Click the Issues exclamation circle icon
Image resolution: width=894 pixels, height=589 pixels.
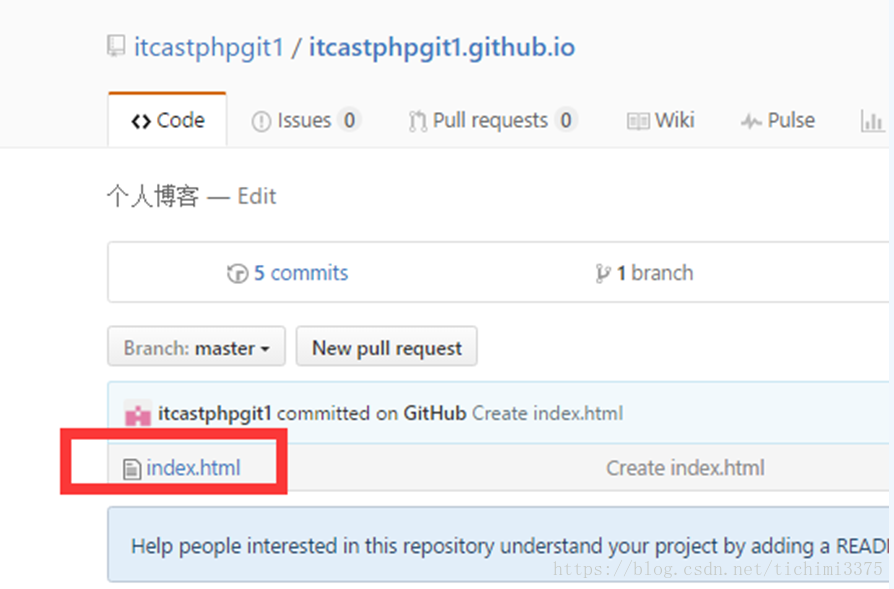[261, 121]
